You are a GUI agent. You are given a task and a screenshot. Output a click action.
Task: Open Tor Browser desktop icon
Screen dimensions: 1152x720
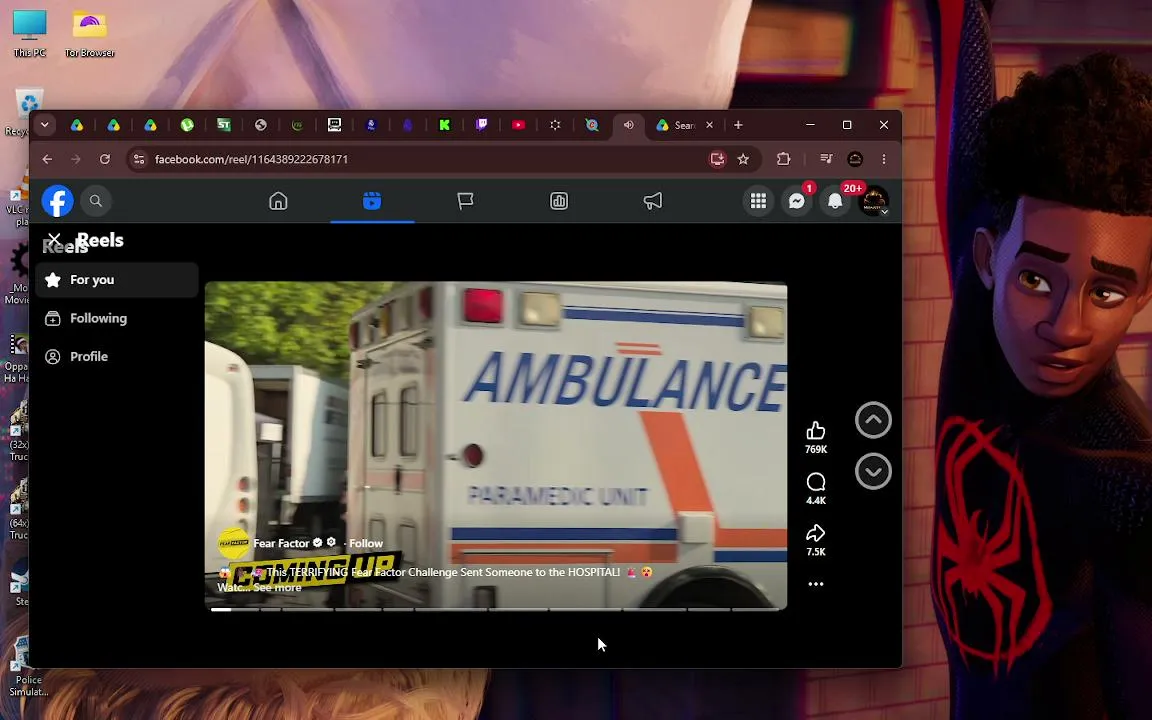[90, 33]
